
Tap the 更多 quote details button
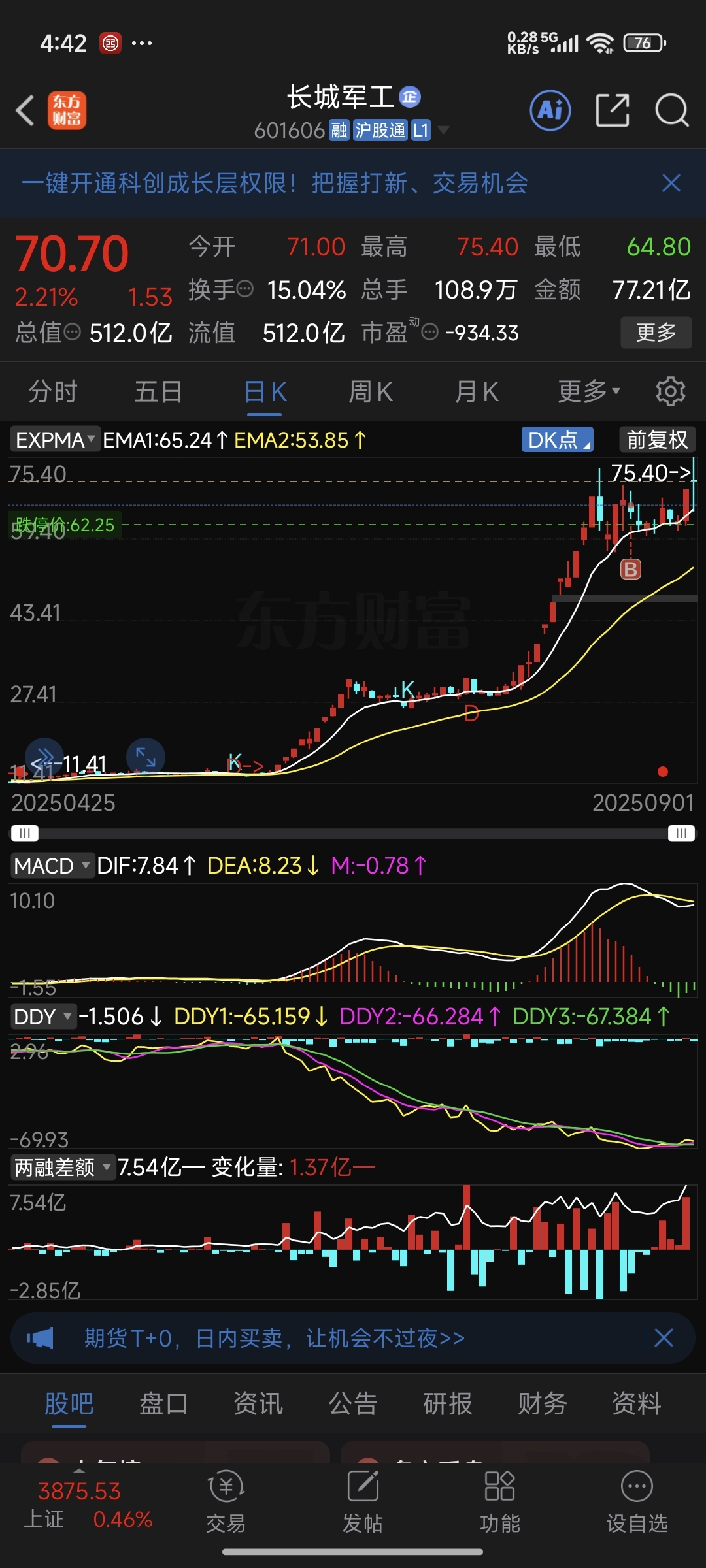pos(656,333)
